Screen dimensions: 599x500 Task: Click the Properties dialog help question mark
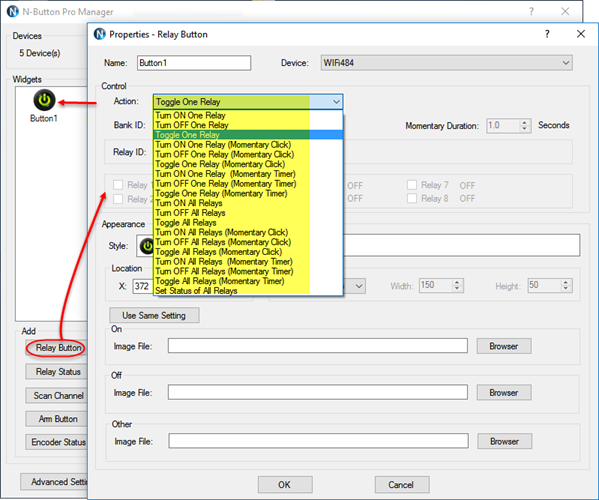[547, 34]
